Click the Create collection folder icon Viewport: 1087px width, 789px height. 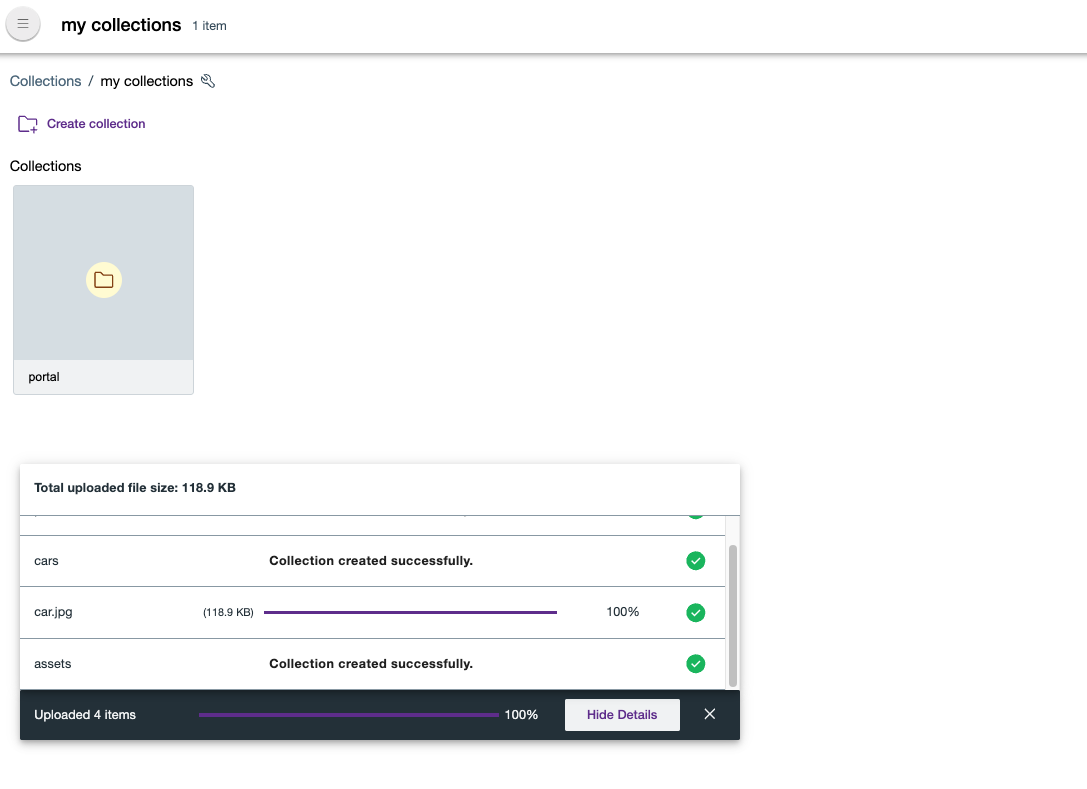coord(28,124)
